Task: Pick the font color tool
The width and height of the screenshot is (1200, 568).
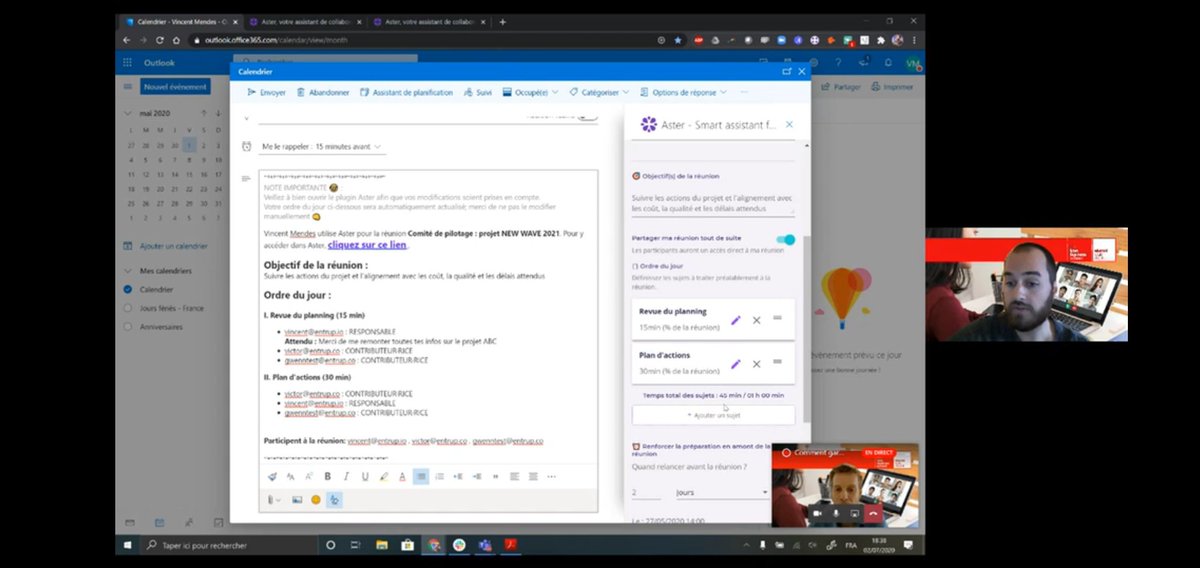Action: [402, 476]
